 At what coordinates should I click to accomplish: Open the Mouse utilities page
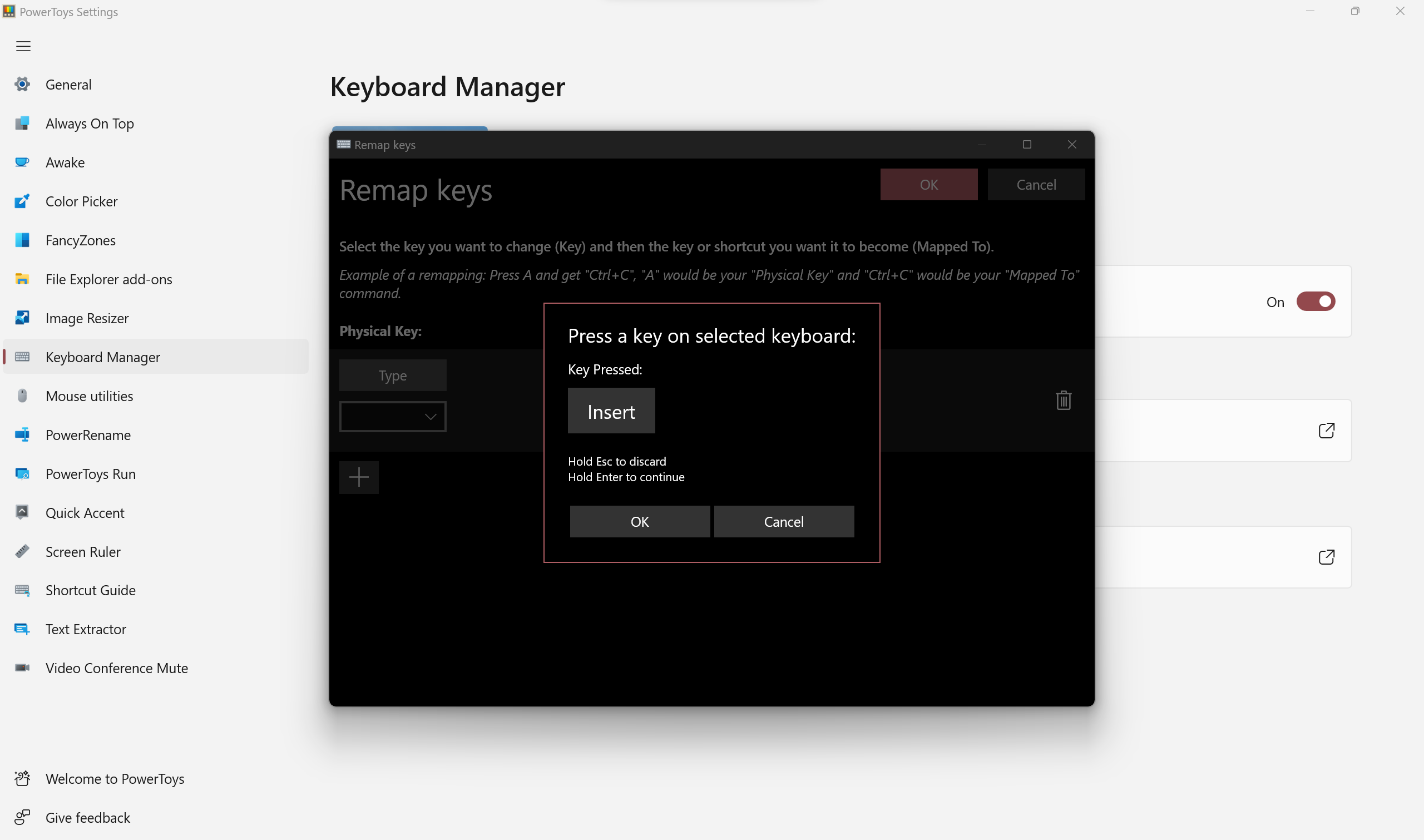88,396
